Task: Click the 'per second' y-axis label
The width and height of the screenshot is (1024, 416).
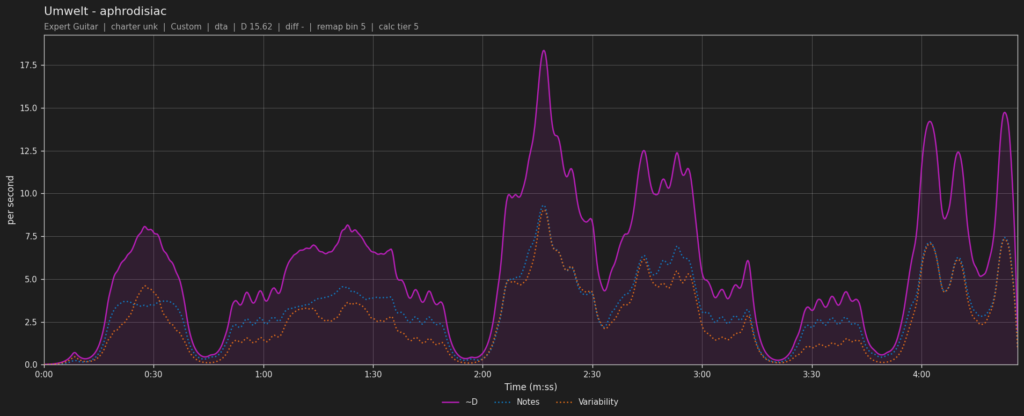Action: (x=11, y=200)
